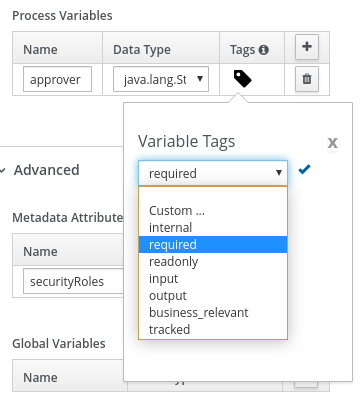
Task: Select readonly tag option
Action: coord(213,262)
